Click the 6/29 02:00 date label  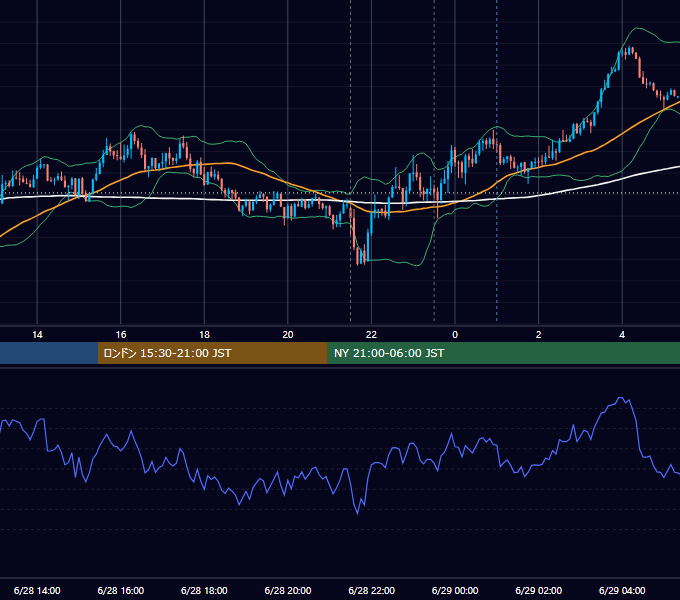pos(539,590)
